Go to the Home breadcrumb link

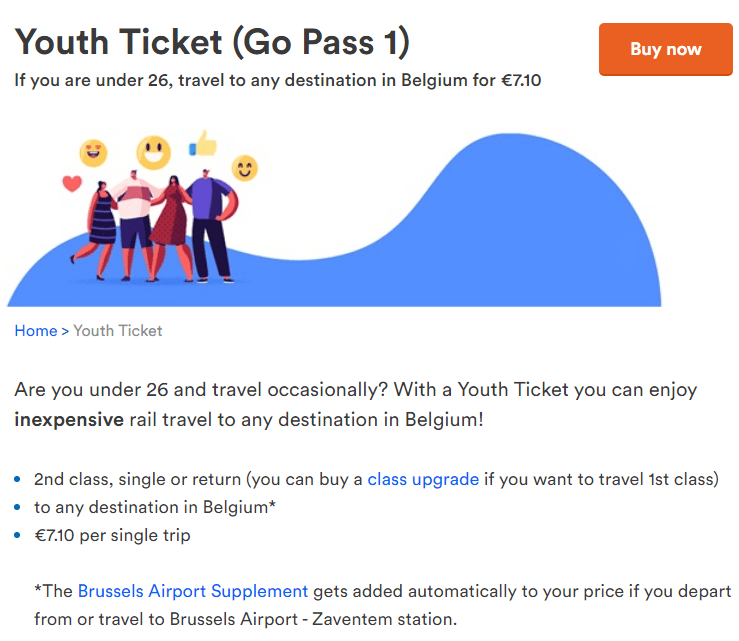click(35, 331)
